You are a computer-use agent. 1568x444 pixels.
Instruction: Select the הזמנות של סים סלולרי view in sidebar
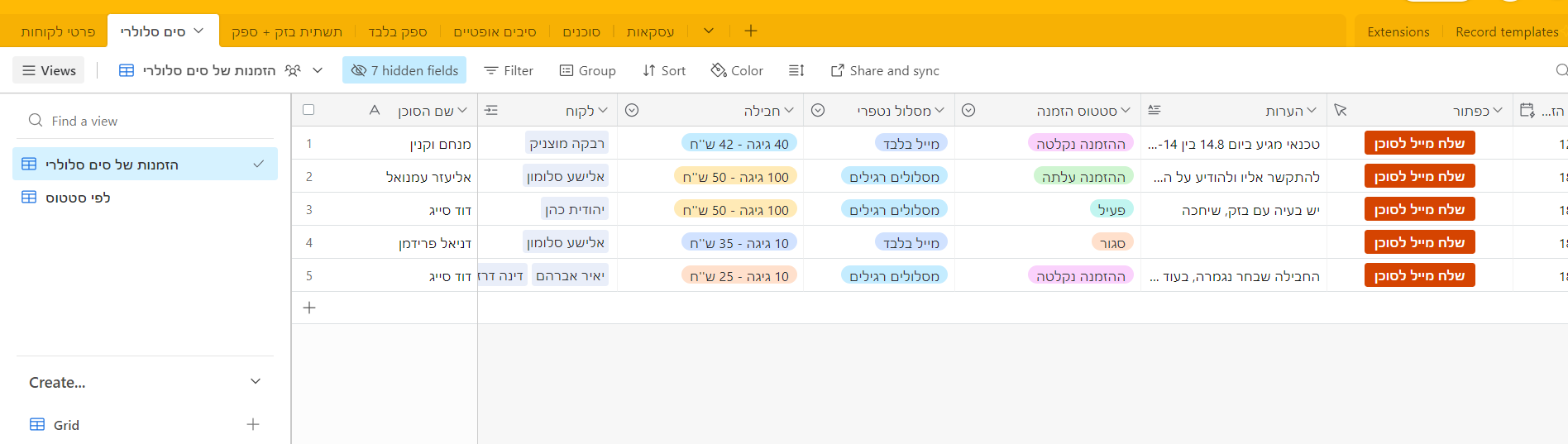tap(145, 164)
